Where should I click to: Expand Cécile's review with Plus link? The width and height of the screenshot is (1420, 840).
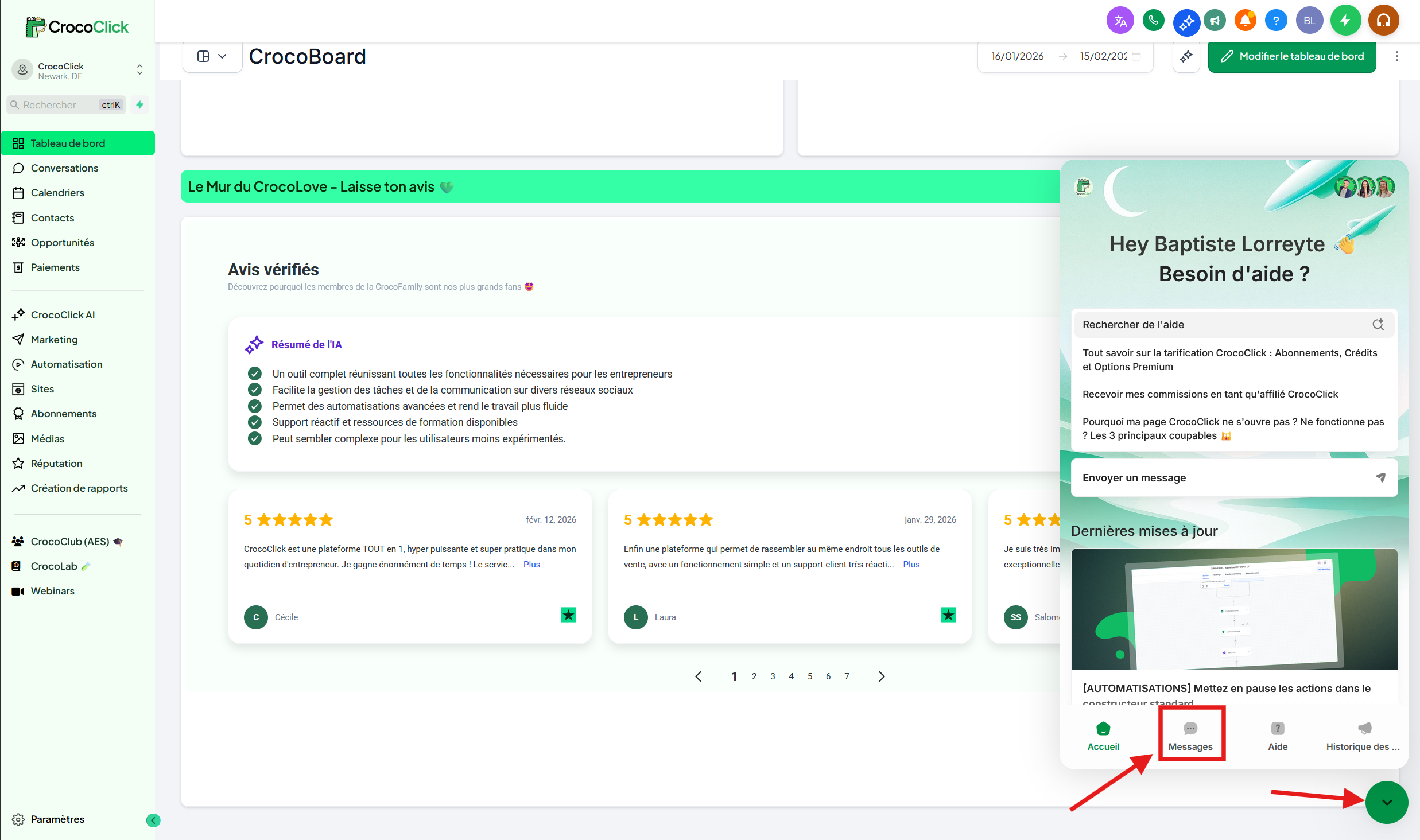(x=531, y=565)
